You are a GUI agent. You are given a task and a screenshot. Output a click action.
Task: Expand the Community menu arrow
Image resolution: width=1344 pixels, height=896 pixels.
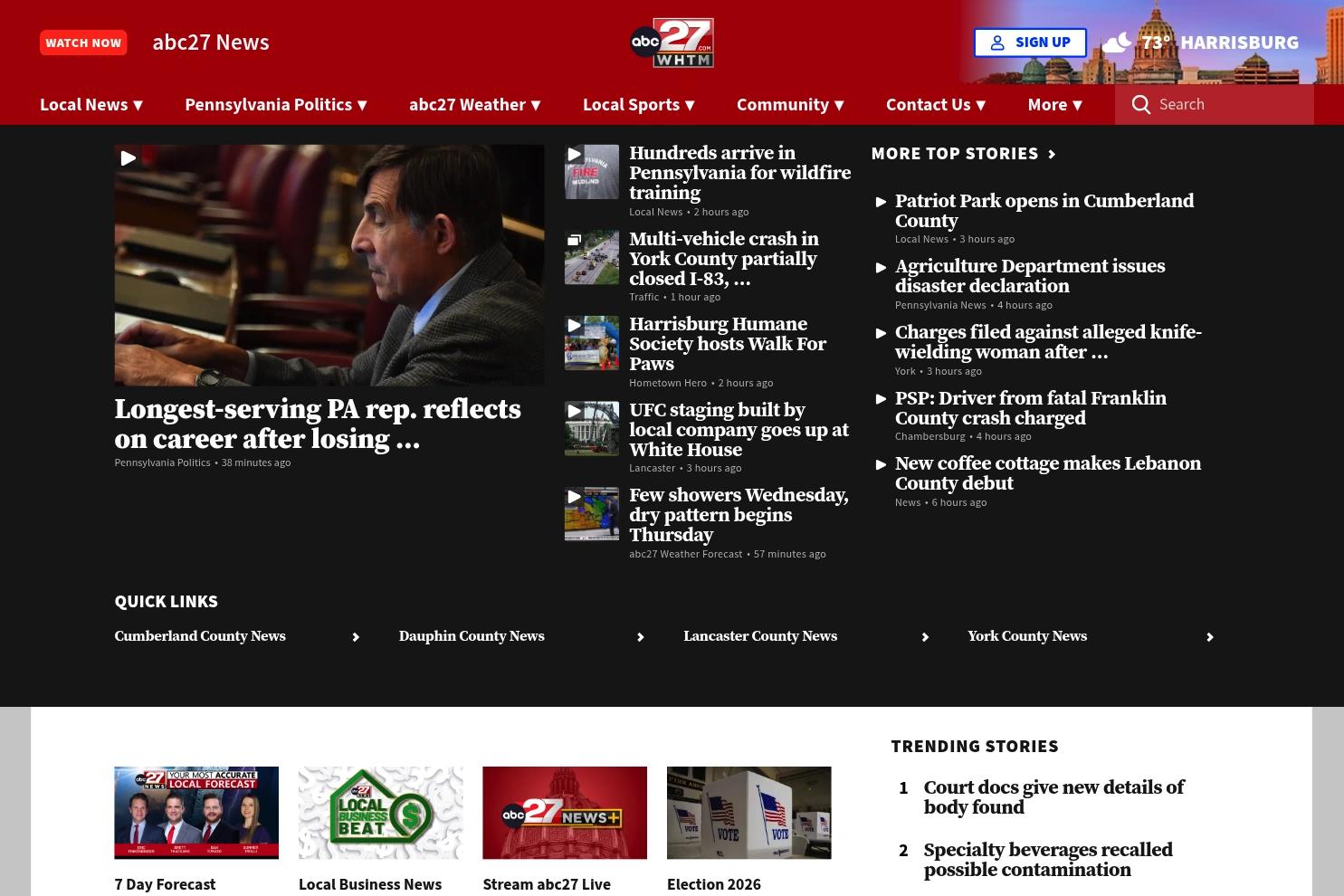(x=839, y=106)
